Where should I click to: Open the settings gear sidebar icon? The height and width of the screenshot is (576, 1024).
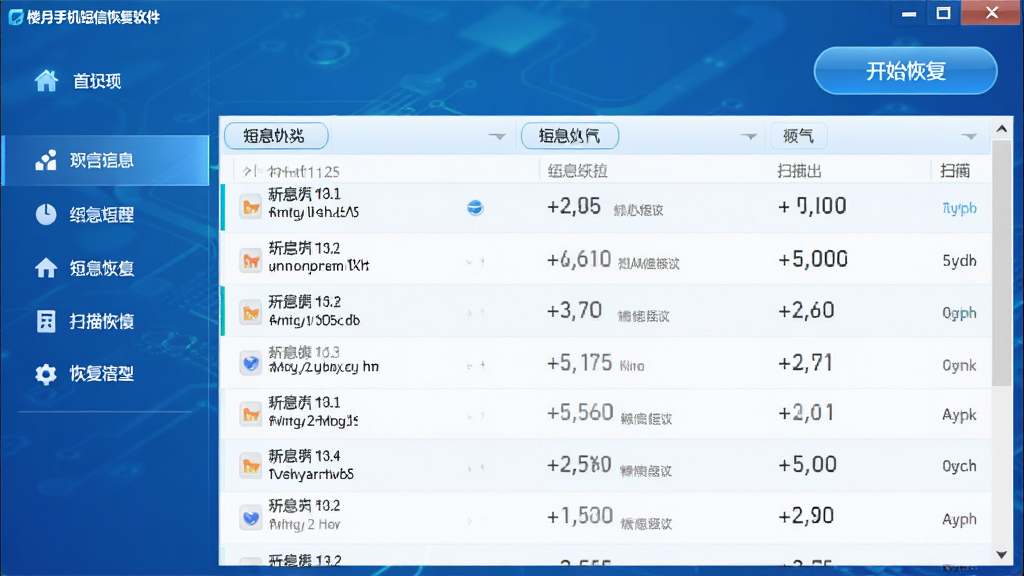click(46, 374)
